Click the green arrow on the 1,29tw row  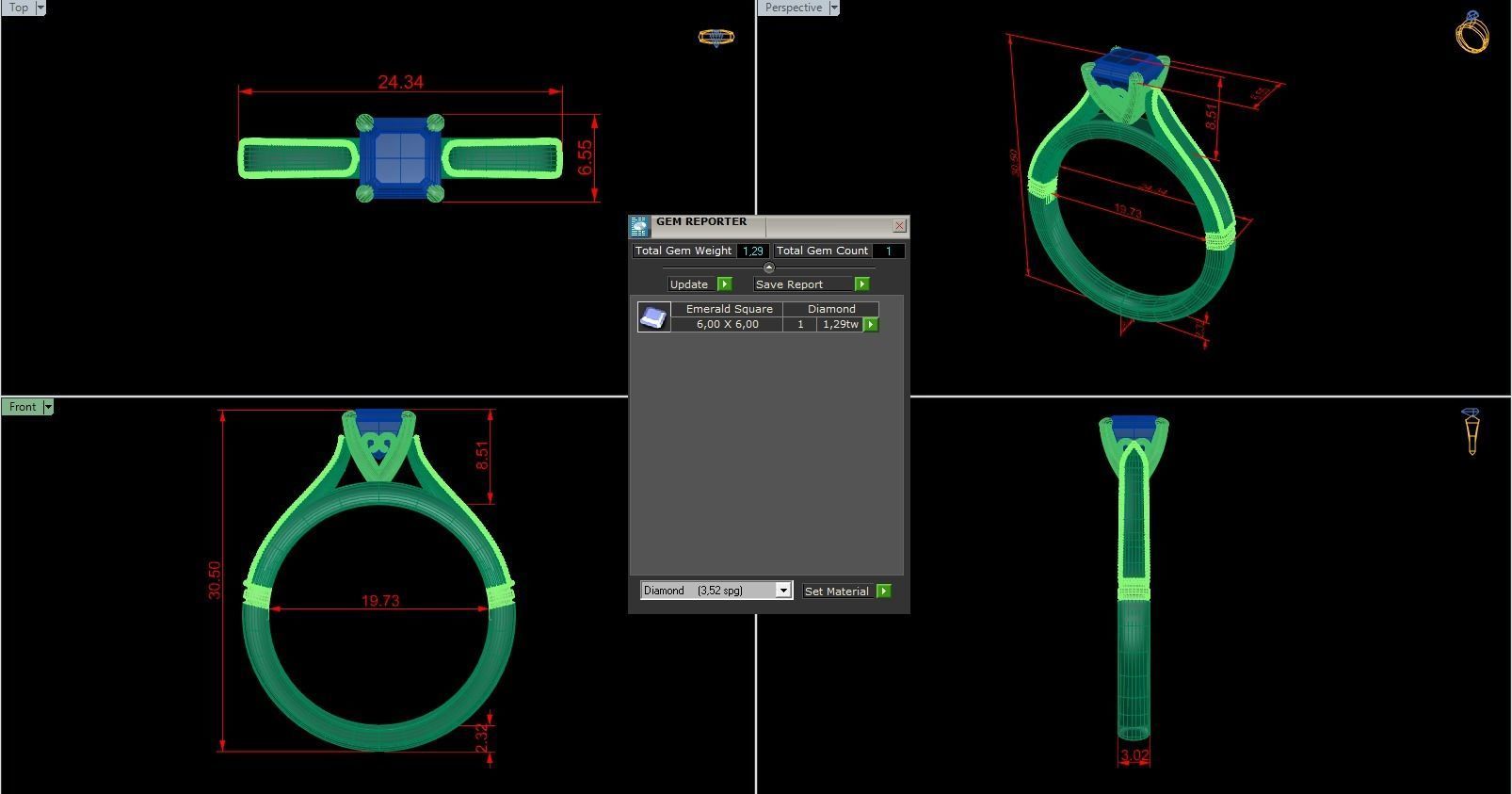[871, 324]
